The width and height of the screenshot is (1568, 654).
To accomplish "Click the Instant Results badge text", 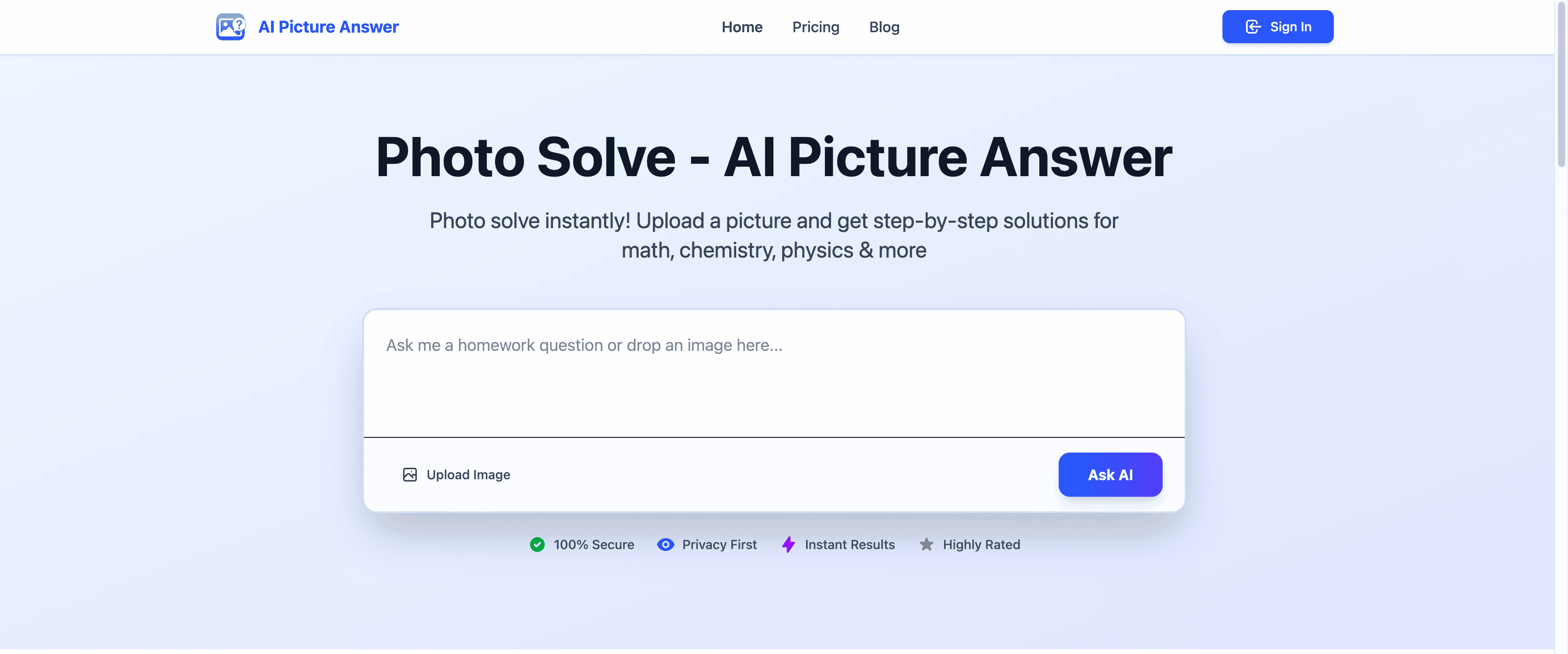I will click(849, 545).
